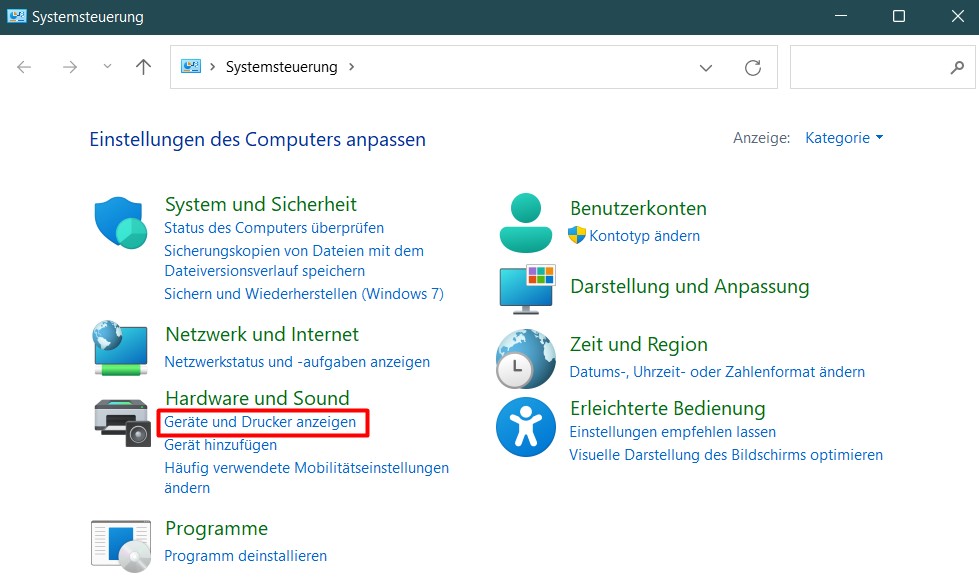Go back with the left arrow button

[24, 67]
